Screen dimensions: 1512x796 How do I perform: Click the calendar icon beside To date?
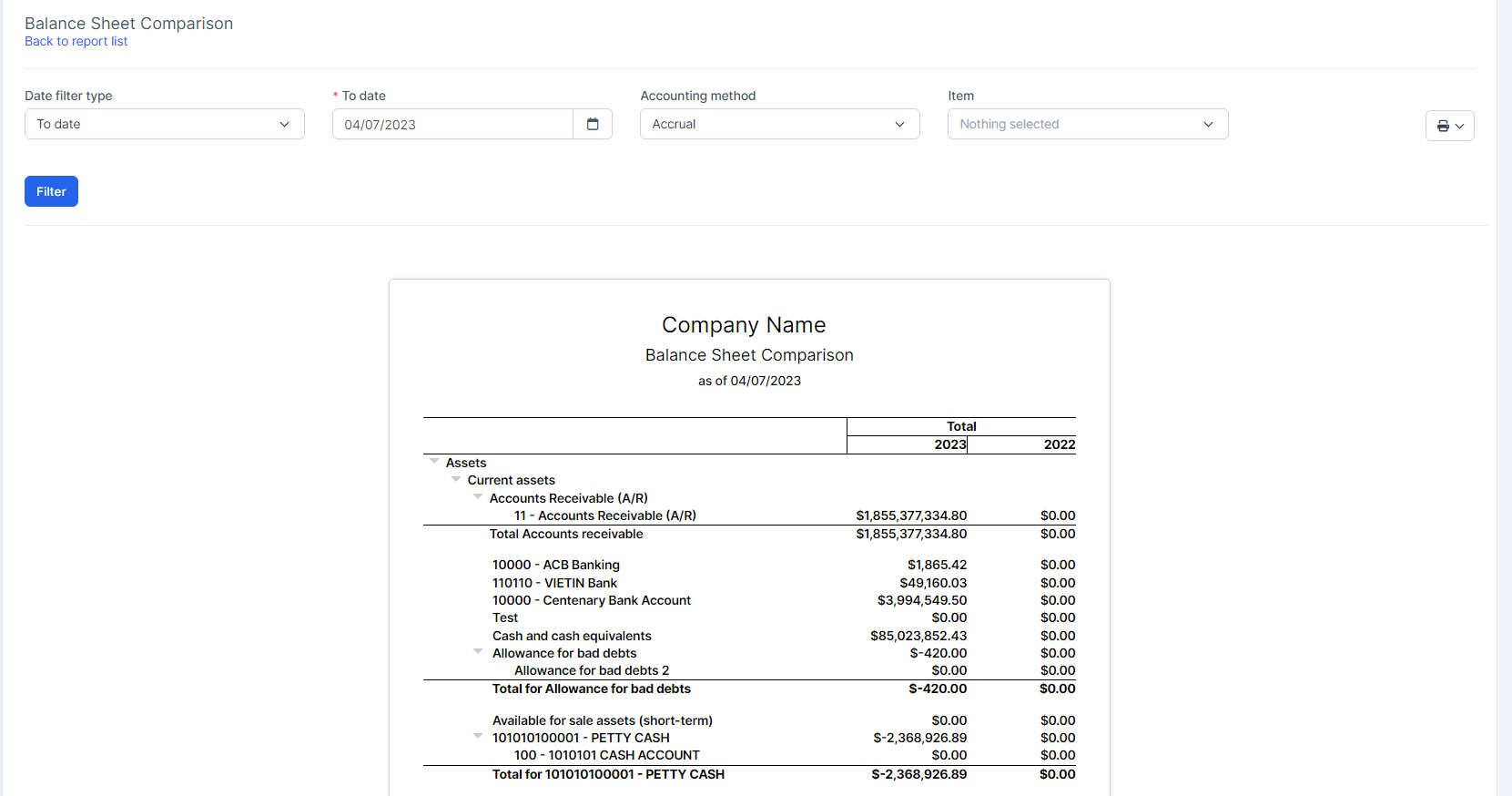593,124
